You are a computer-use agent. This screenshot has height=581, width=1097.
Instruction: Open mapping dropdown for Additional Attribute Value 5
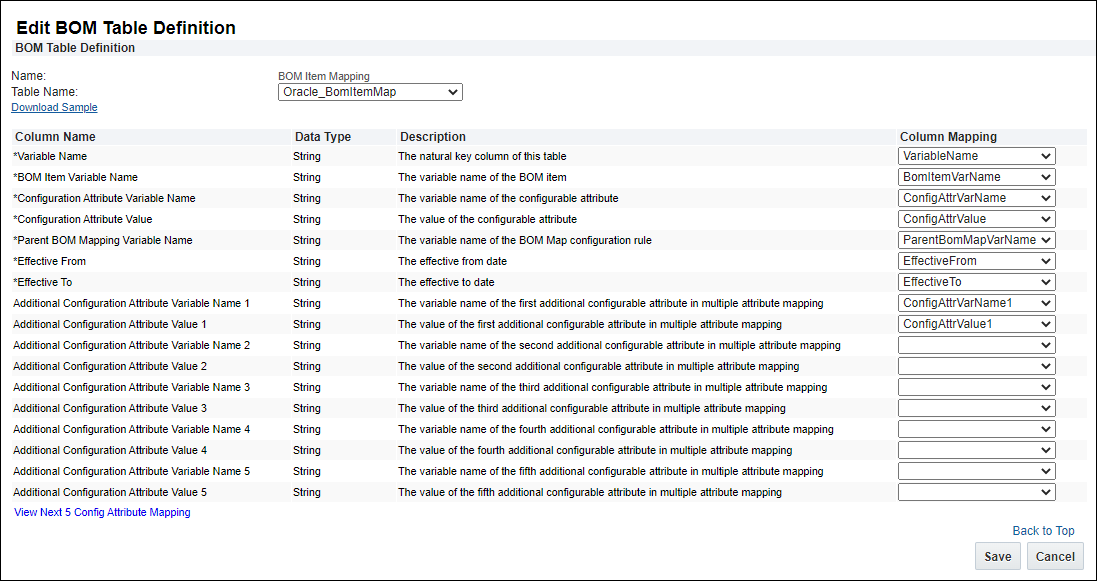976,492
